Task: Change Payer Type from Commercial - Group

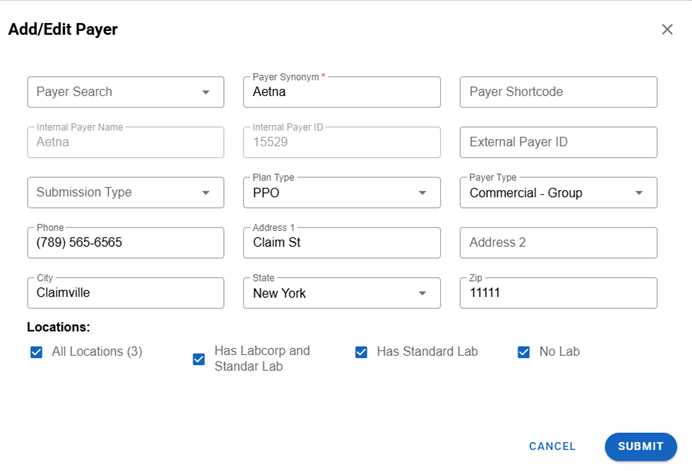Action: pyautogui.click(x=558, y=193)
